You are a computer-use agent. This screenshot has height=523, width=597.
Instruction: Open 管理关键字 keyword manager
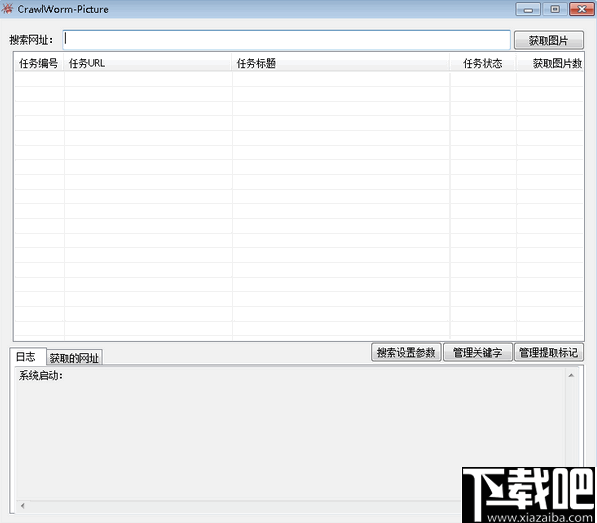pyautogui.click(x=477, y=352)
